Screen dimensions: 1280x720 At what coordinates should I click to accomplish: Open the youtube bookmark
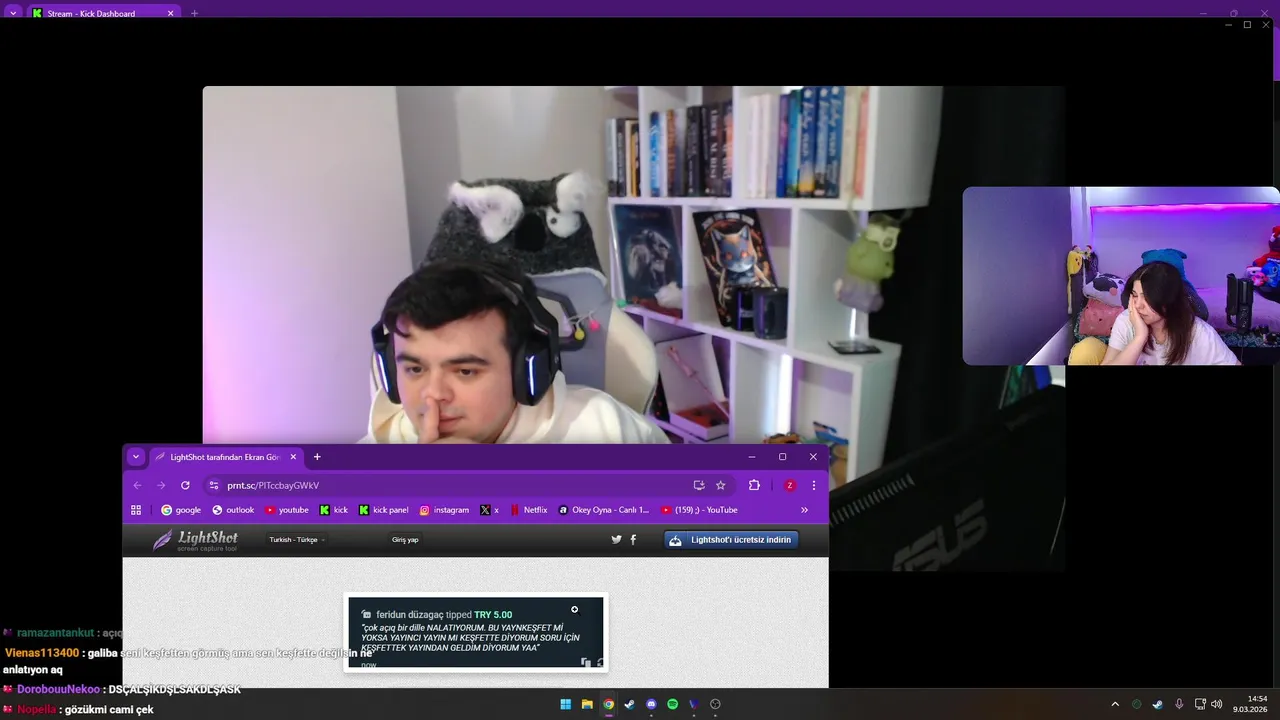(287, 510)
